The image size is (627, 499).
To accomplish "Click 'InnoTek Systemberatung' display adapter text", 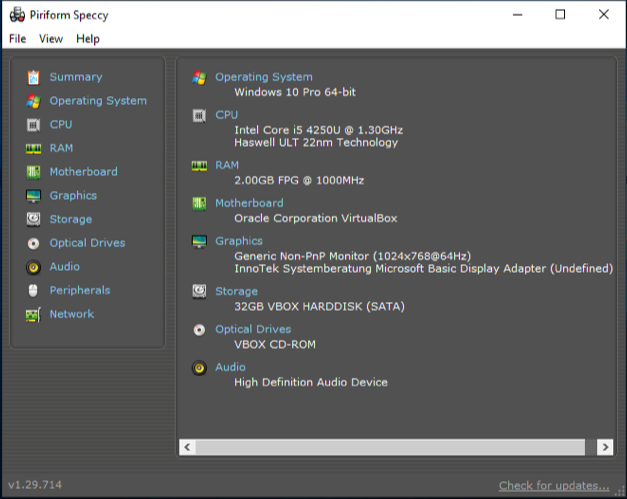I will (423, 268).
